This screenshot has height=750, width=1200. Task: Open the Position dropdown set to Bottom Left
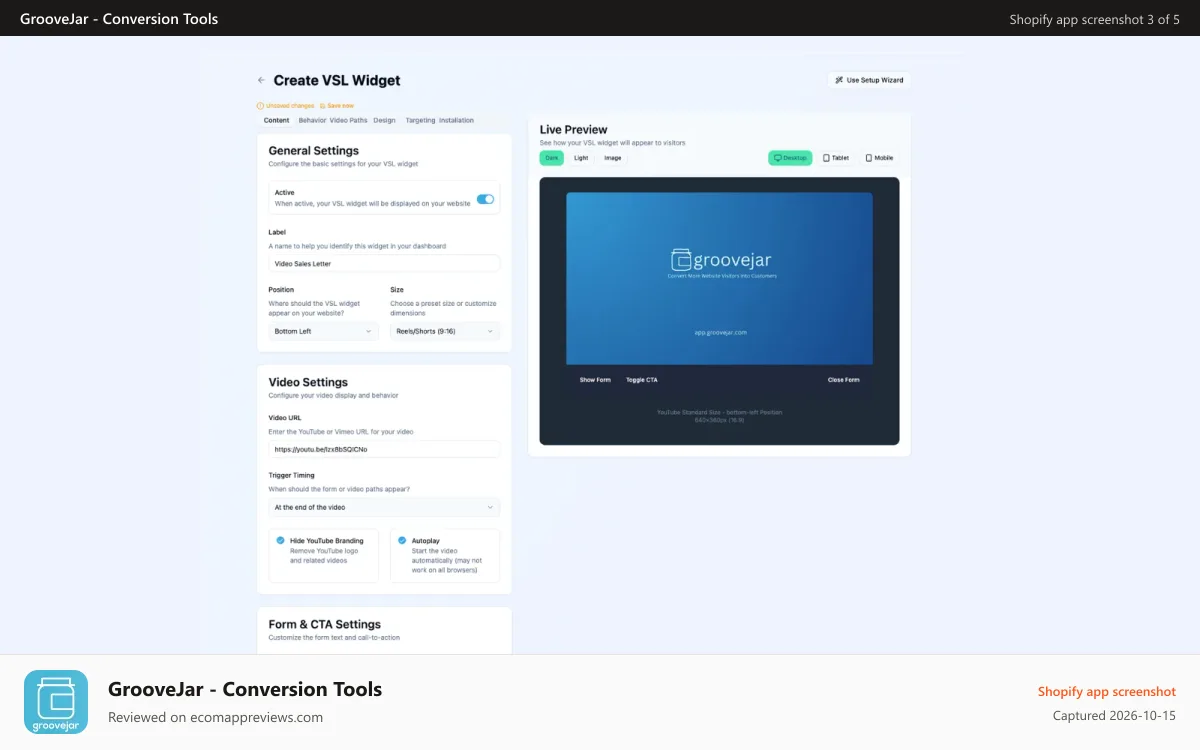[x=323, y=331]
